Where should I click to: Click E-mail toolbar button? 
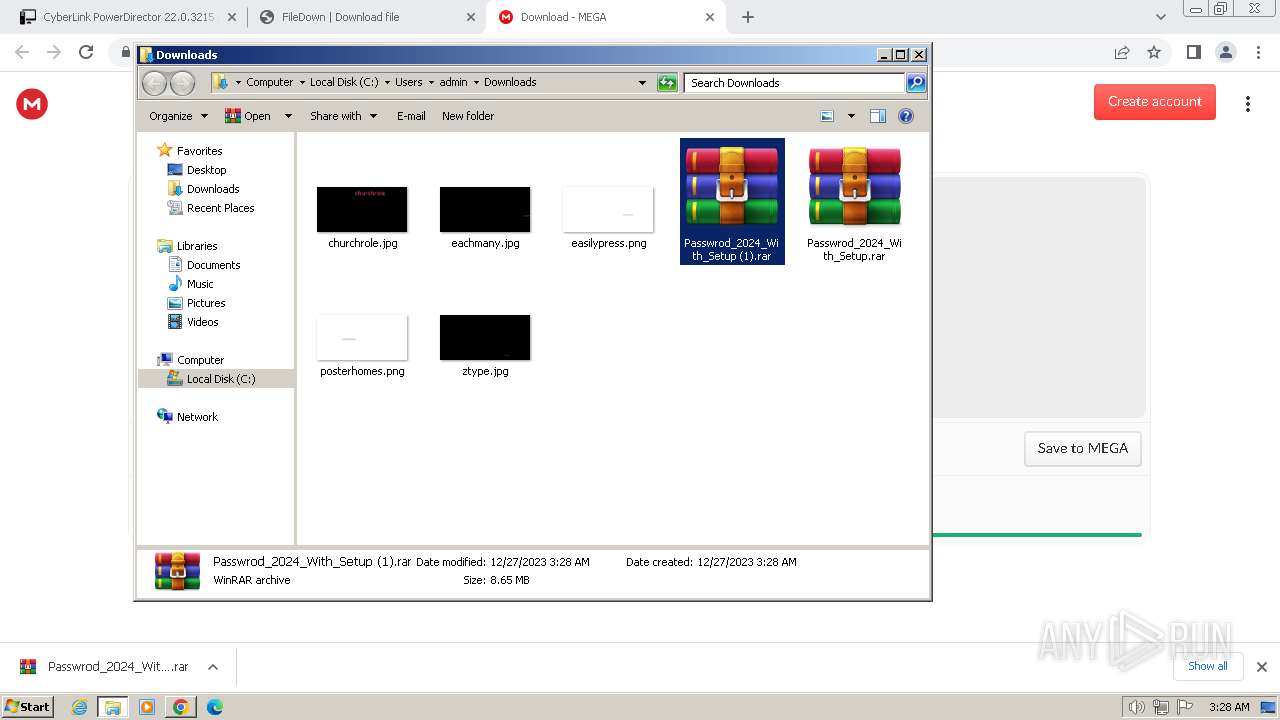pyautogui.click(x=411, y=116)
